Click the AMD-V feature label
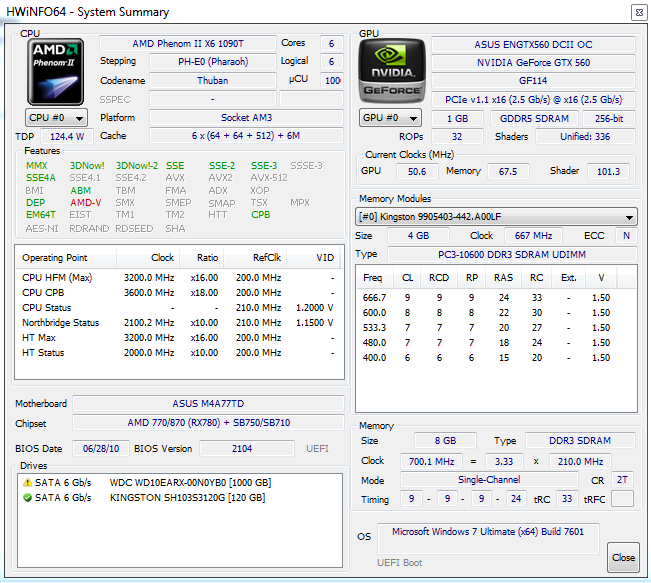 click(x=86, y=203)
